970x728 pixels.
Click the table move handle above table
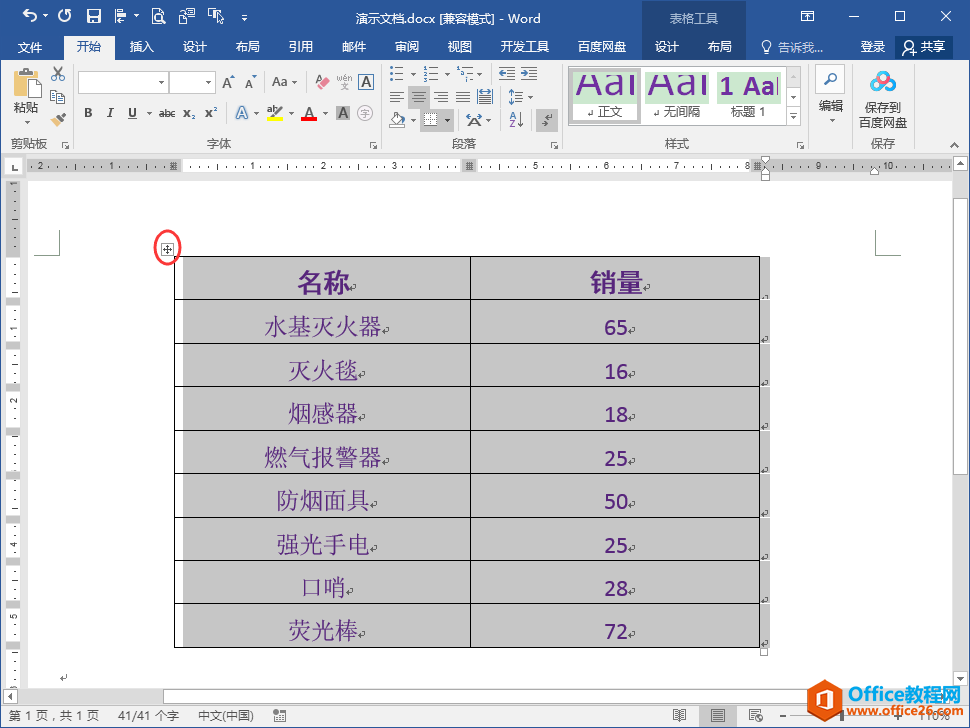point(167,249)
